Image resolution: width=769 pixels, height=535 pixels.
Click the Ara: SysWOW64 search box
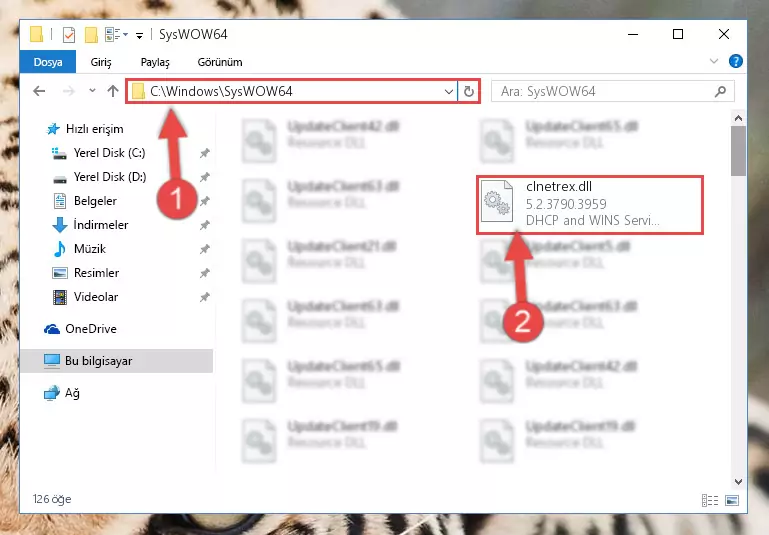[613, 92]
